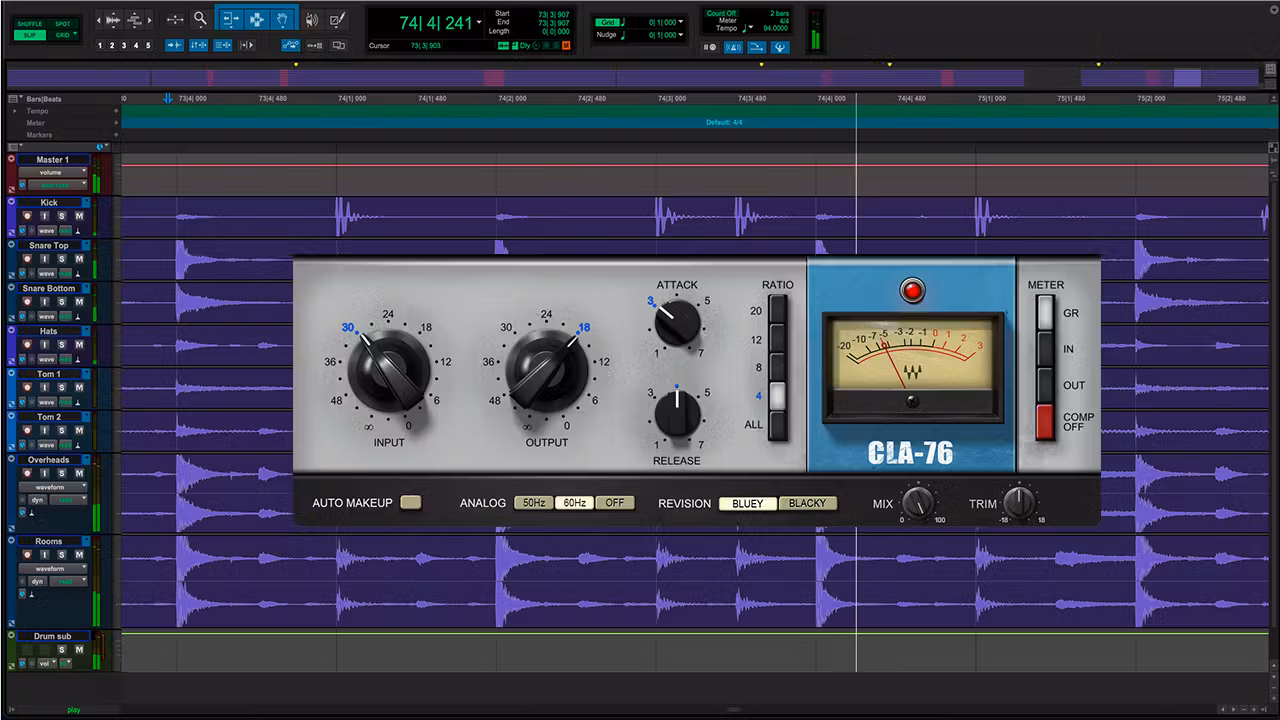Open the waveform view selector on Overheads track
Screen dimensions: 1280x720
point(53,486)
